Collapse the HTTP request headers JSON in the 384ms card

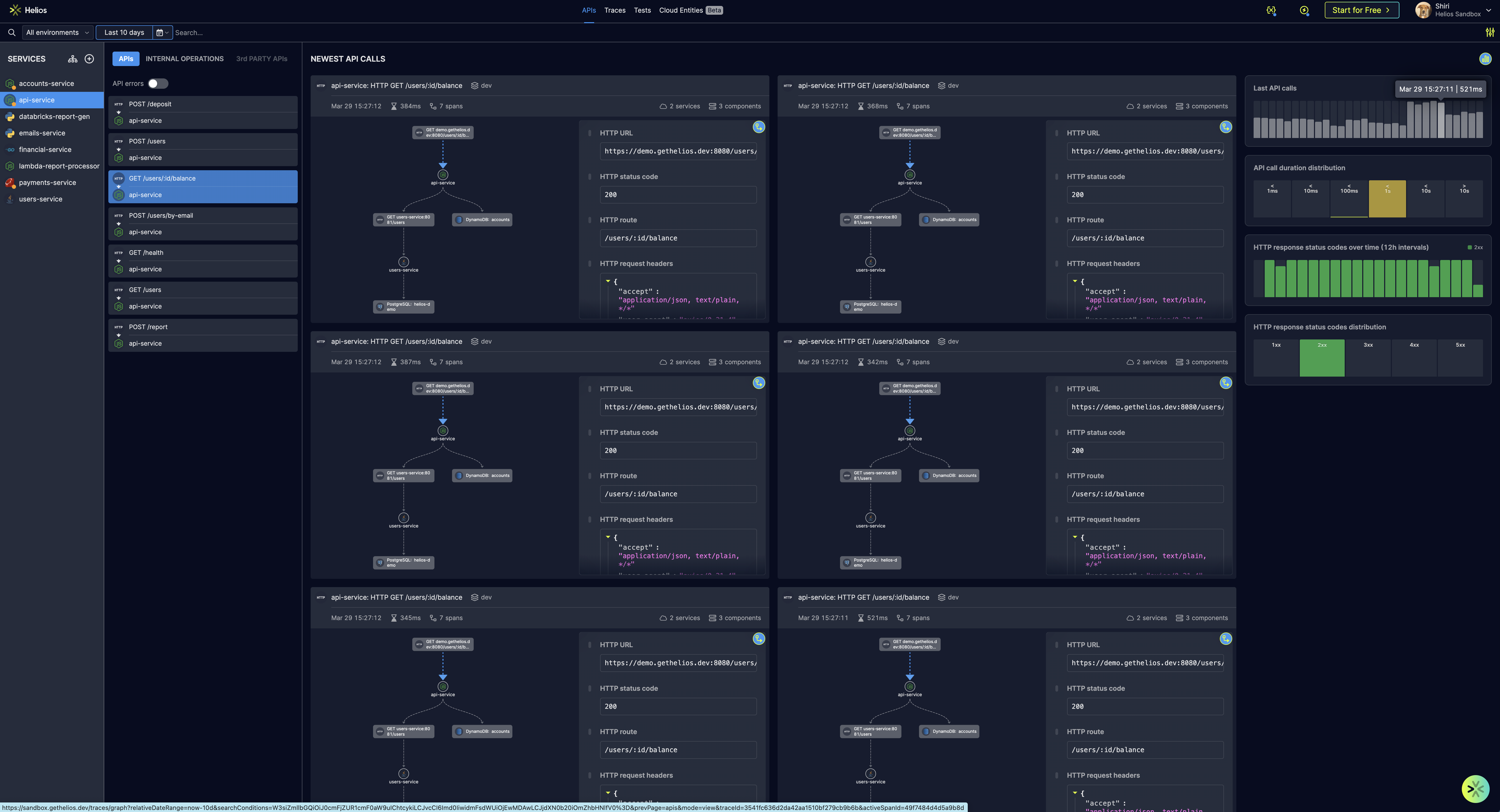pyautogui.click(x=608, y=281)
